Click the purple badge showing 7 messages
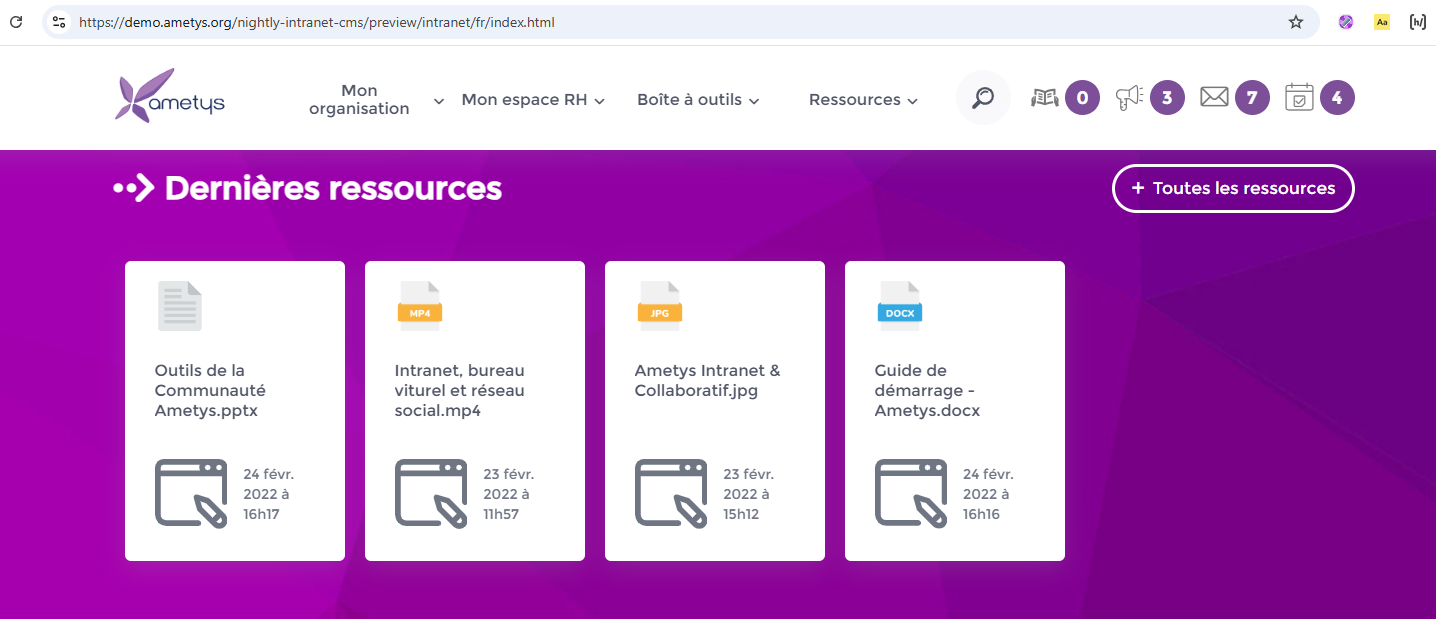This screenshot has height=619, width=1436. coord(1252,98)
